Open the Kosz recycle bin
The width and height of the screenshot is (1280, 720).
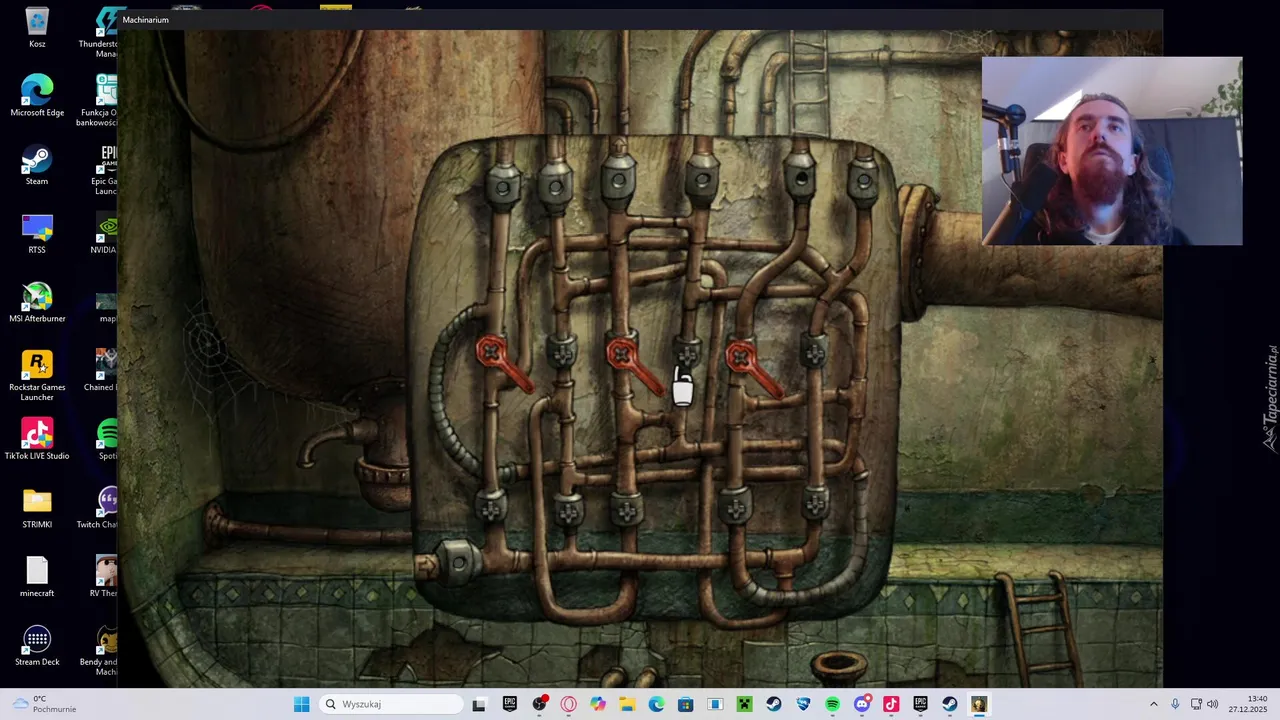(37, 27)
